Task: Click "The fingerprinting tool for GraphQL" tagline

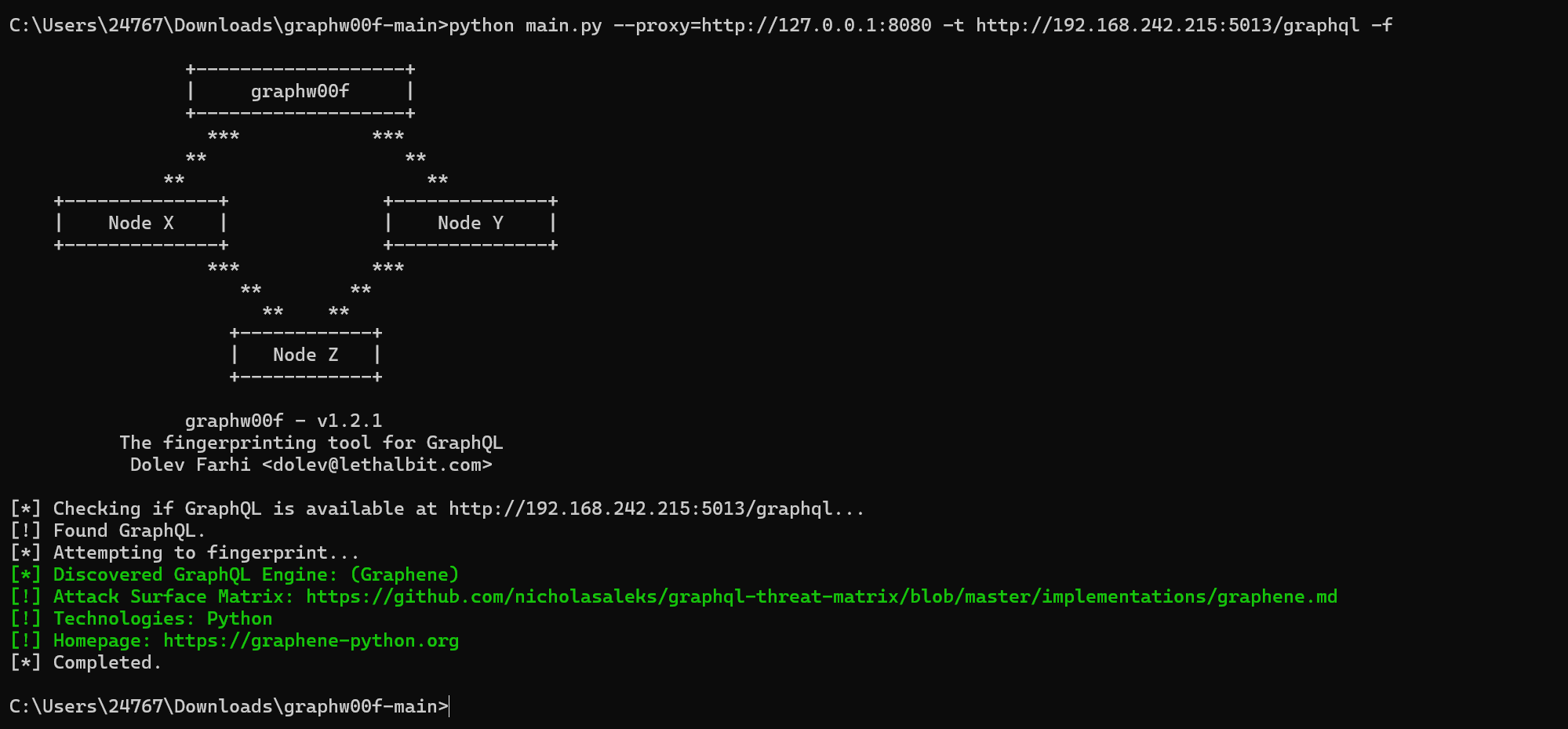Action: pyautogui.click(x=311, y=443)
